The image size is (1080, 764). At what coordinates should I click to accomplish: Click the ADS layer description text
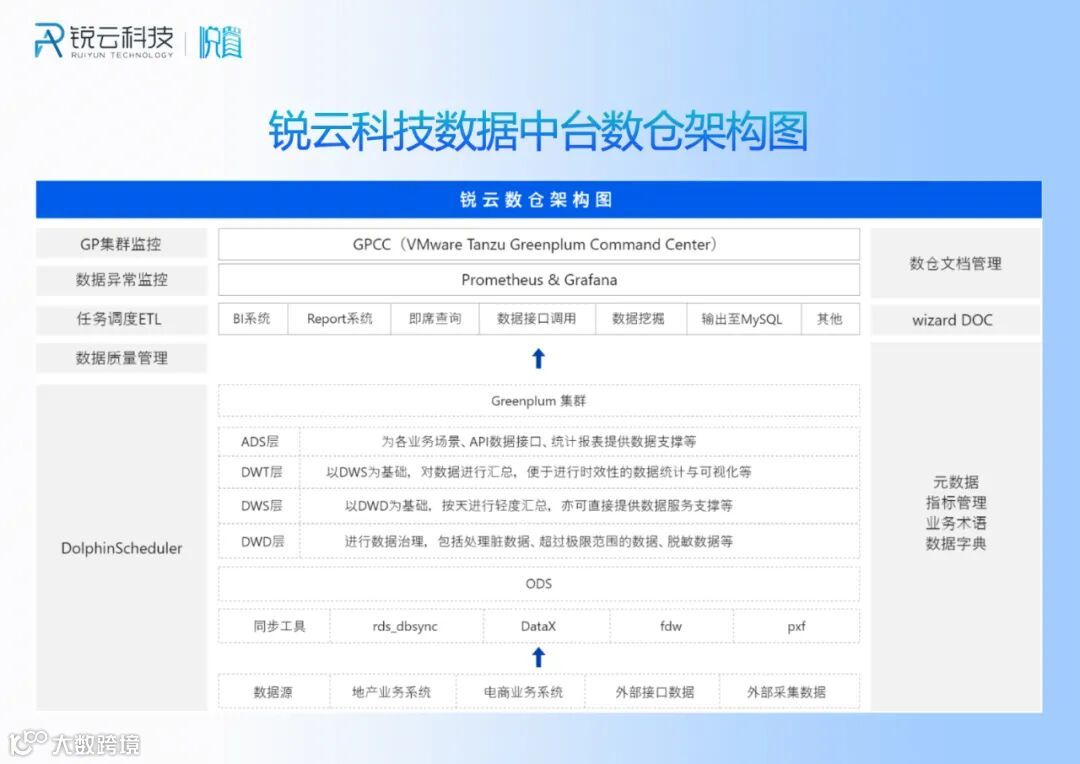pyautogui.click(x=539, y=442)
